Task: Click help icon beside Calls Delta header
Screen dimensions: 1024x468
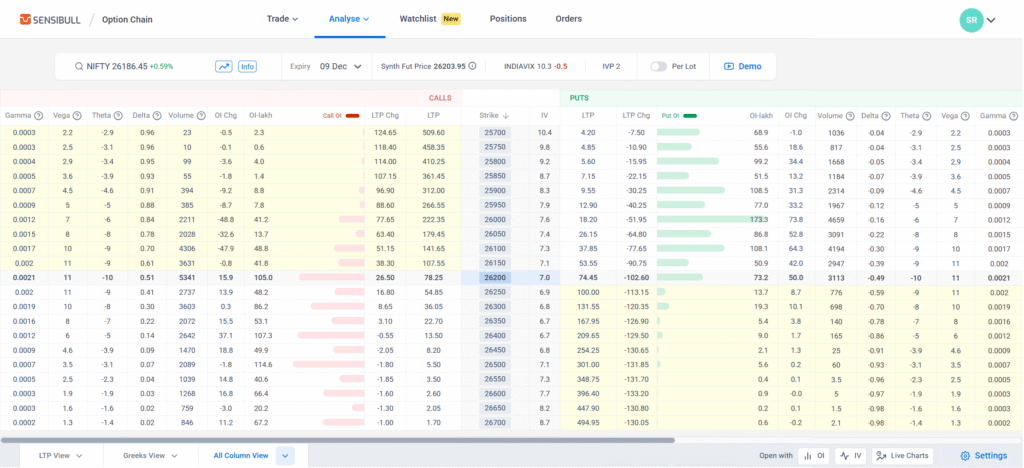Action: [x=157, y=116]
